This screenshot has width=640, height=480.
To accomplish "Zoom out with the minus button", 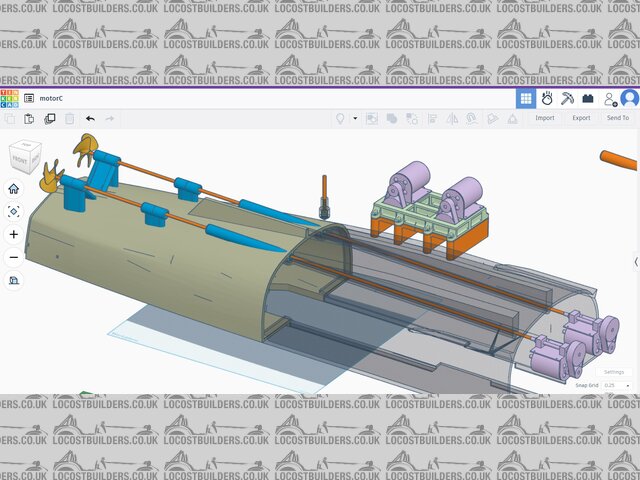I will tap(14, 257).
